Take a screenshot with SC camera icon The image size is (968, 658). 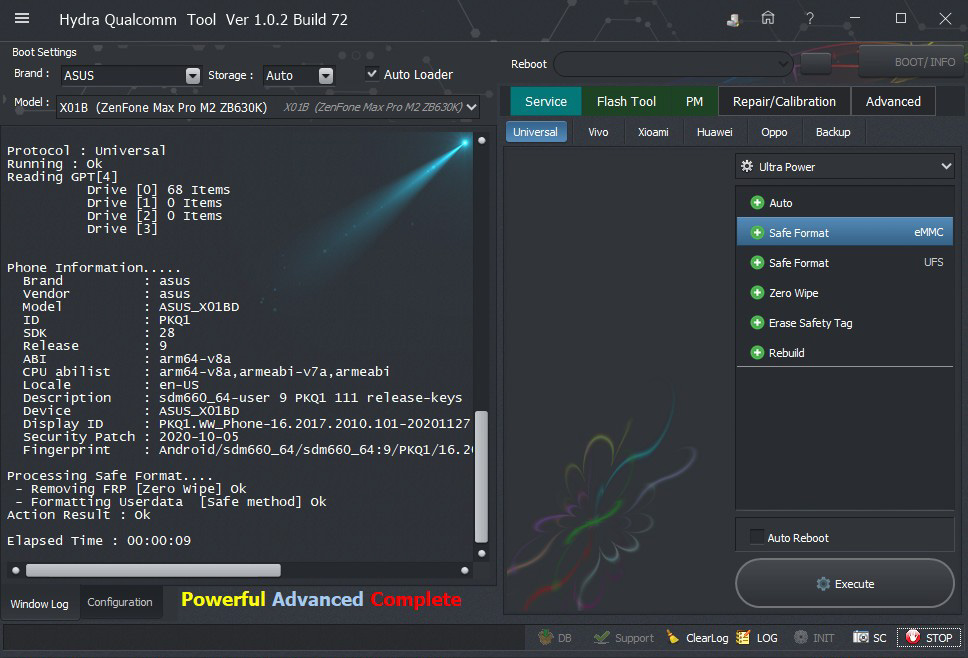click(861, 637)
